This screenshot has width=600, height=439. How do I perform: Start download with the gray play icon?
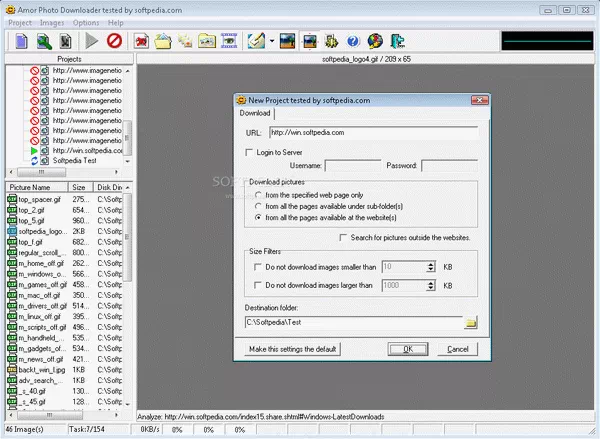point(91,41)
